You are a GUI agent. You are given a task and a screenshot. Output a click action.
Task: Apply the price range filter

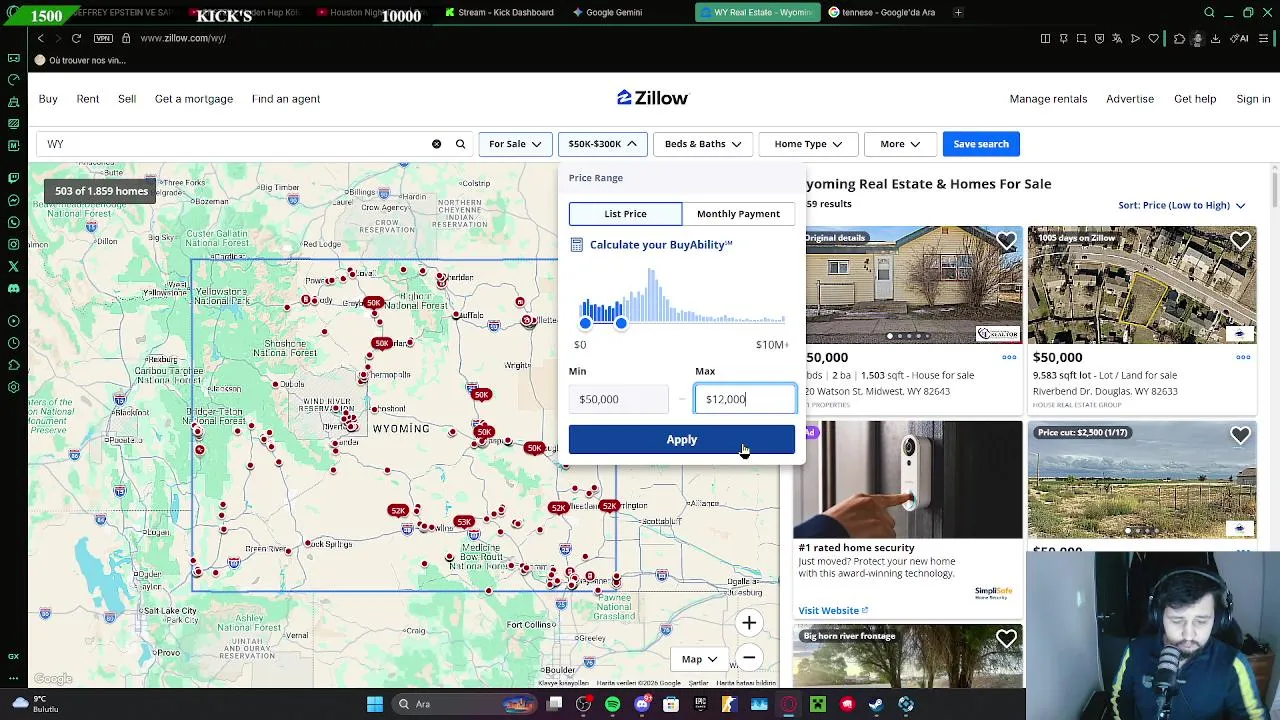pos(682,440)
